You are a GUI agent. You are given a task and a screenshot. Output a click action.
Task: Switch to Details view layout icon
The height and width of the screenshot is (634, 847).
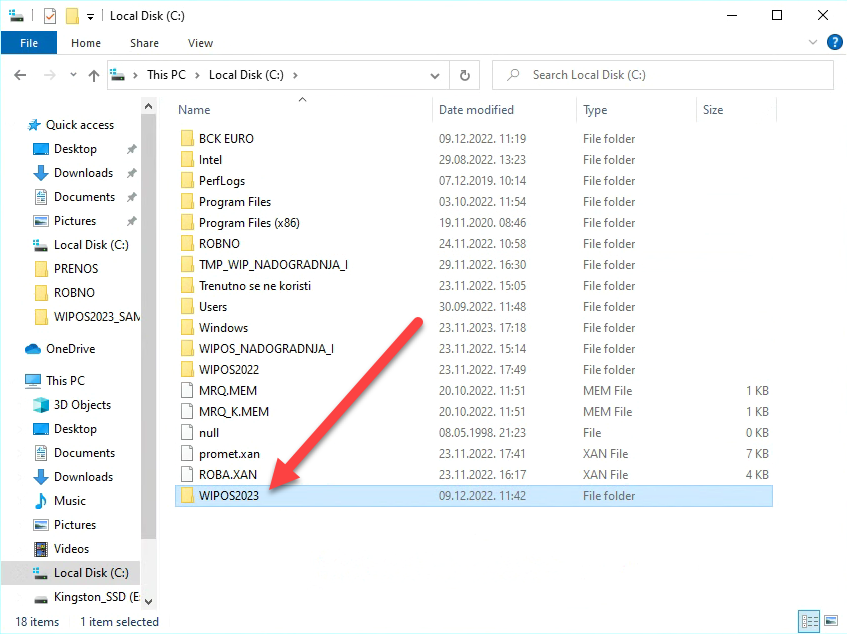click(808, 622)
